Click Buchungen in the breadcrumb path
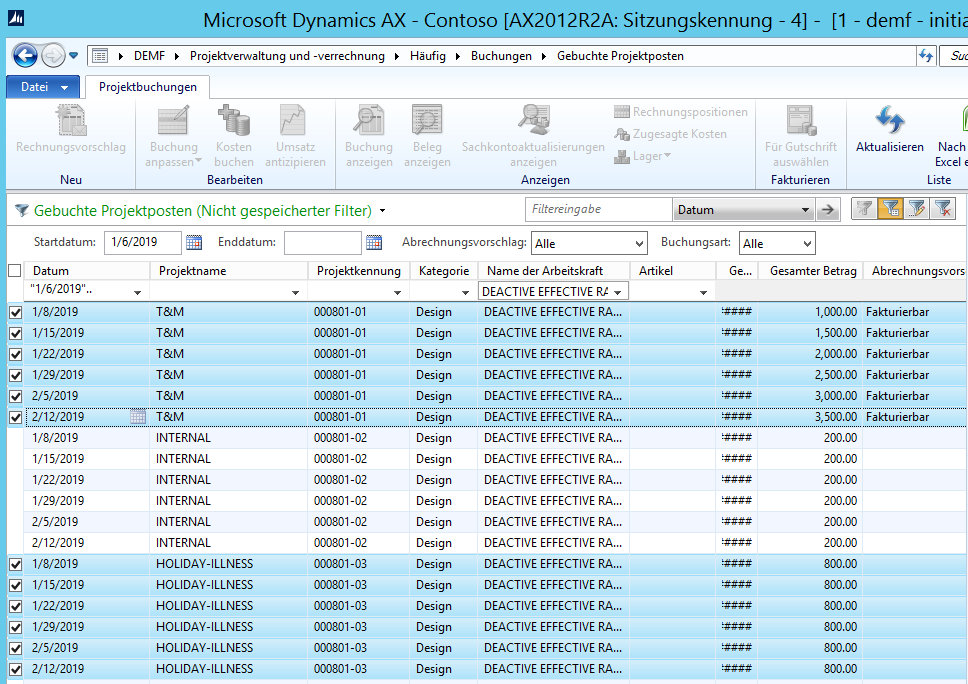Screen dimensions: 968x684 coord(501,56)
